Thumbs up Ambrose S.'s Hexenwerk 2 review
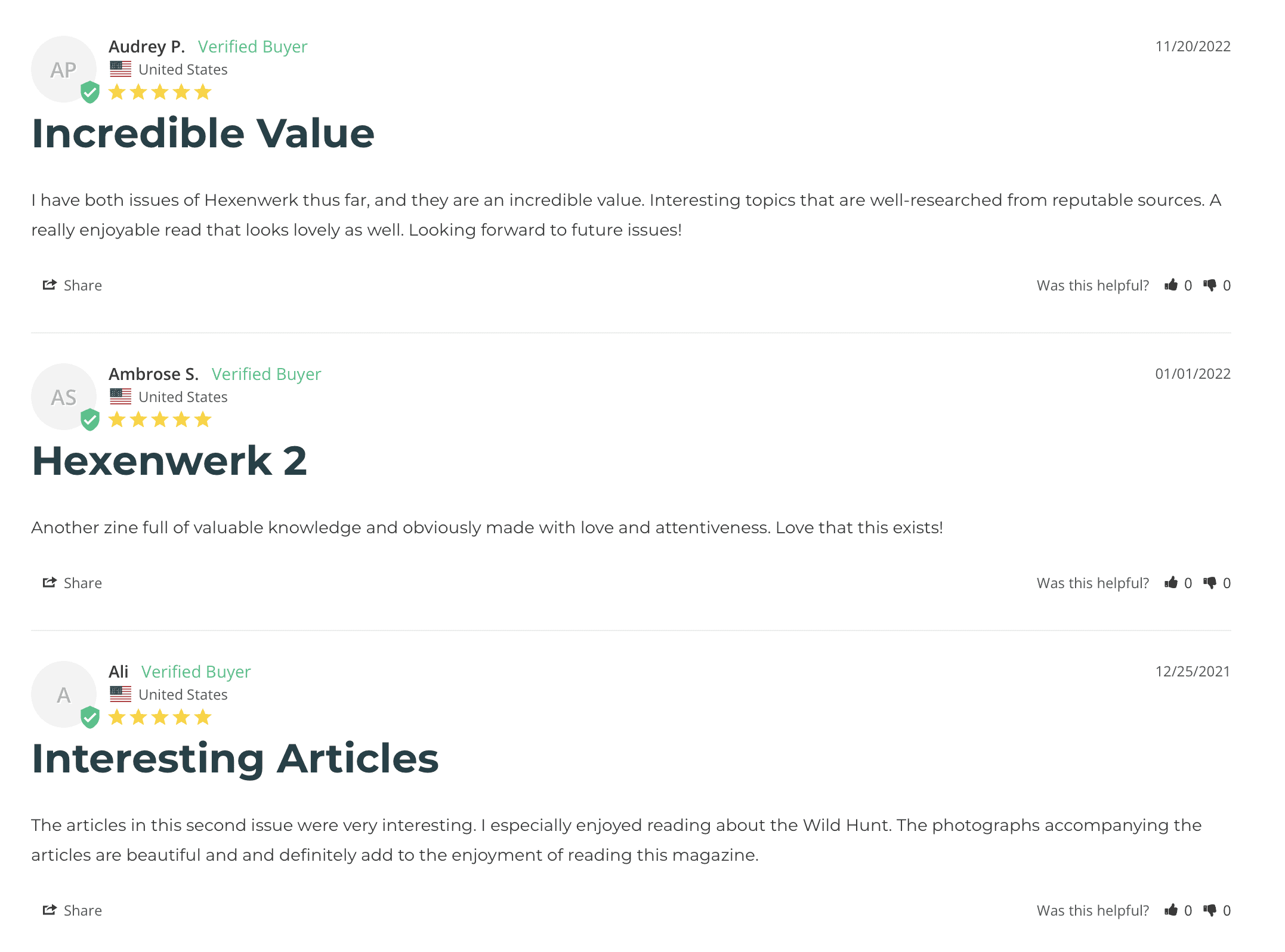Viewport: 1285px width, 952px height. [x=1171, y=583]
